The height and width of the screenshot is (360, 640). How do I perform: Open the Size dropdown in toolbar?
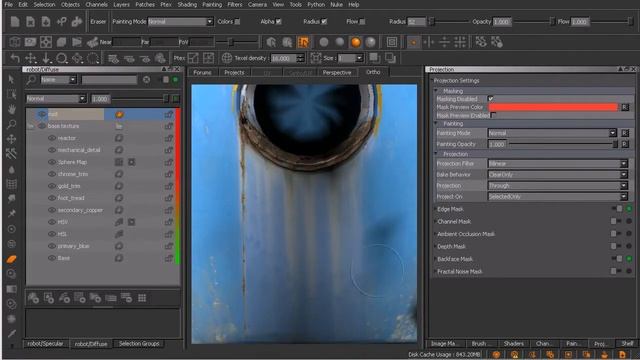(351, 58)
